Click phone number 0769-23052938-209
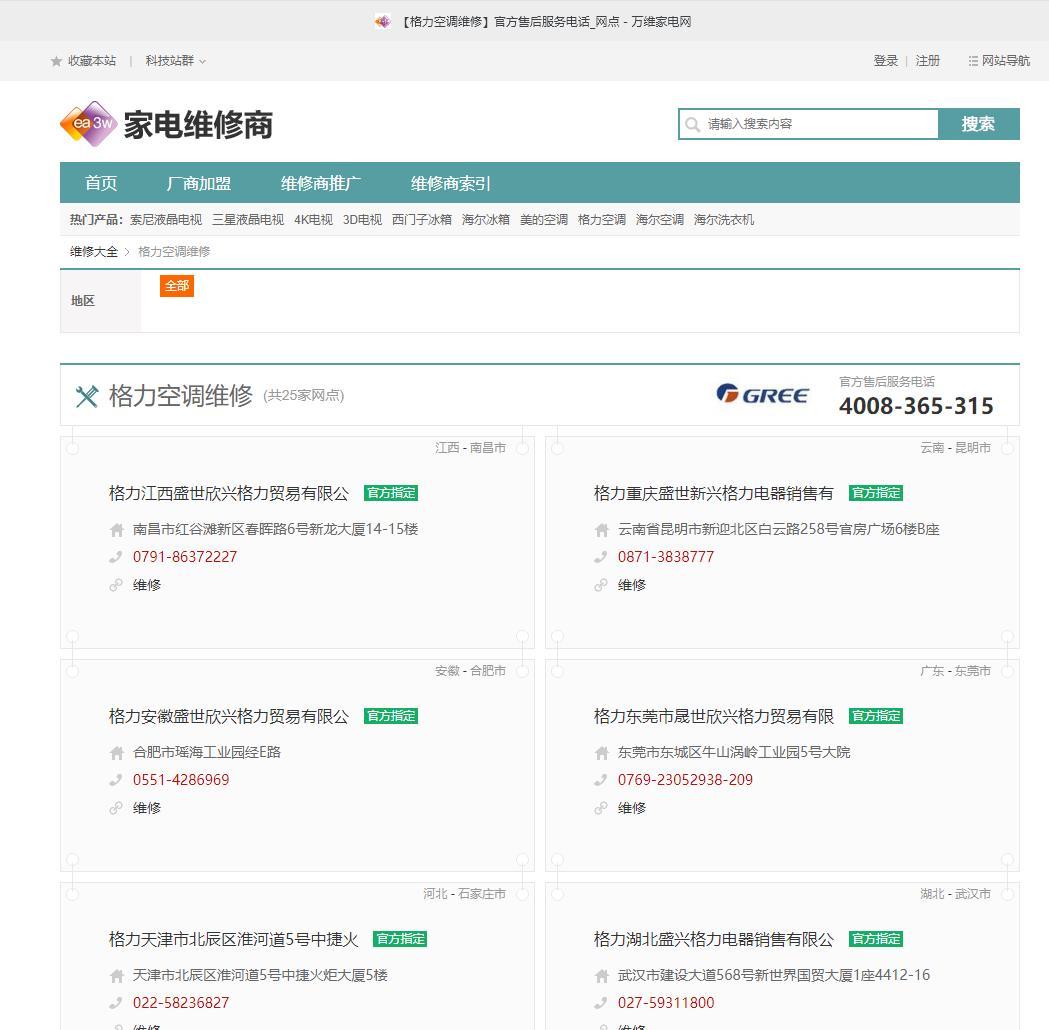Screen dimensions: 1049x1030 click(x=685, y=780)
